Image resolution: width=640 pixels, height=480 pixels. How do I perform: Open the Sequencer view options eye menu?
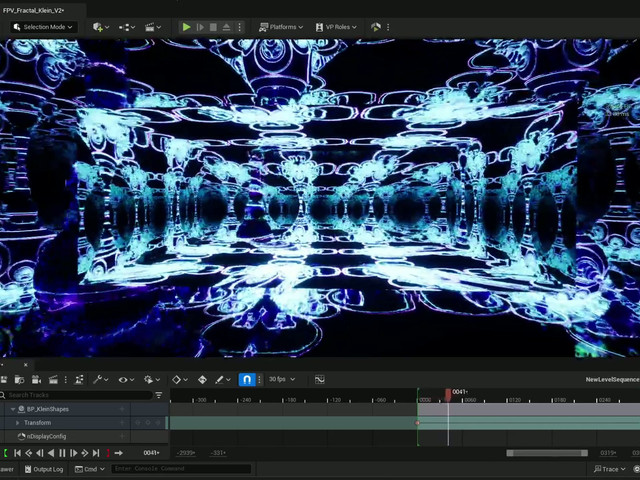[125, 380]
